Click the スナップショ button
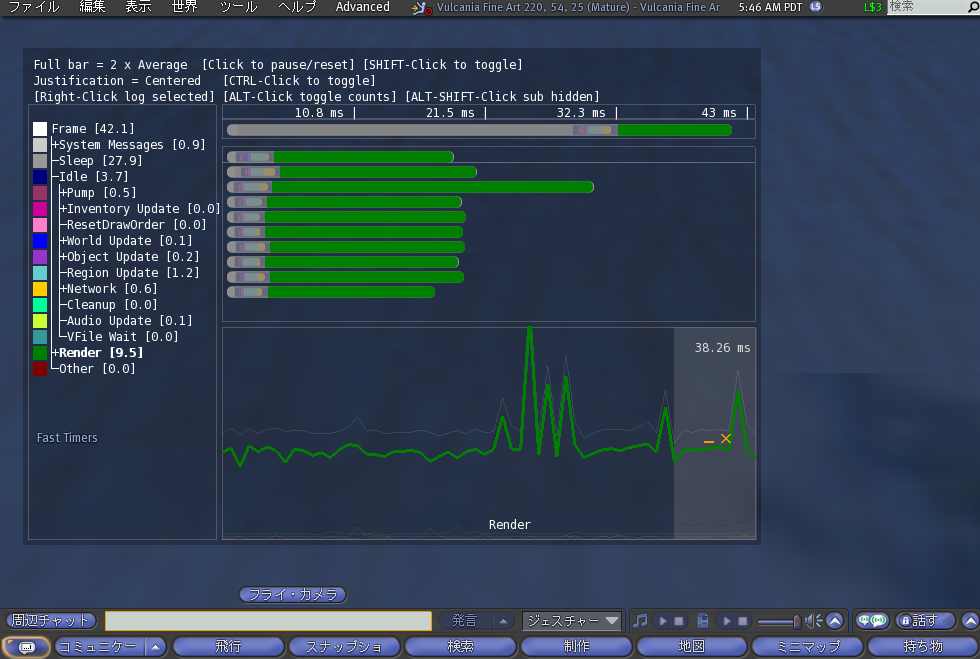This screenshot has height=659, width=980. 344,647
